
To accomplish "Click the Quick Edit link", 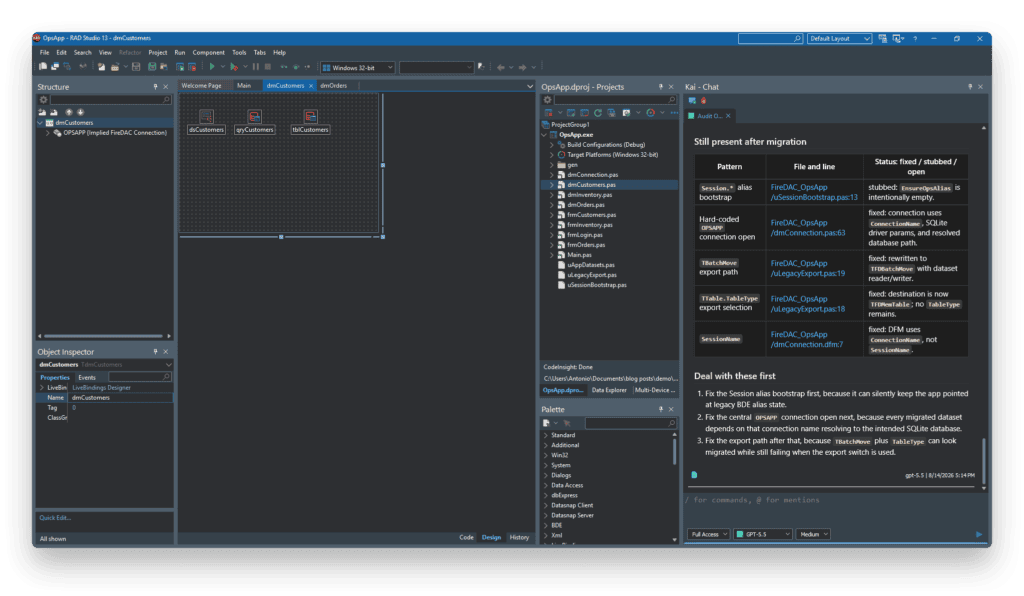I will pyautogui.click(x=55, y=518).
